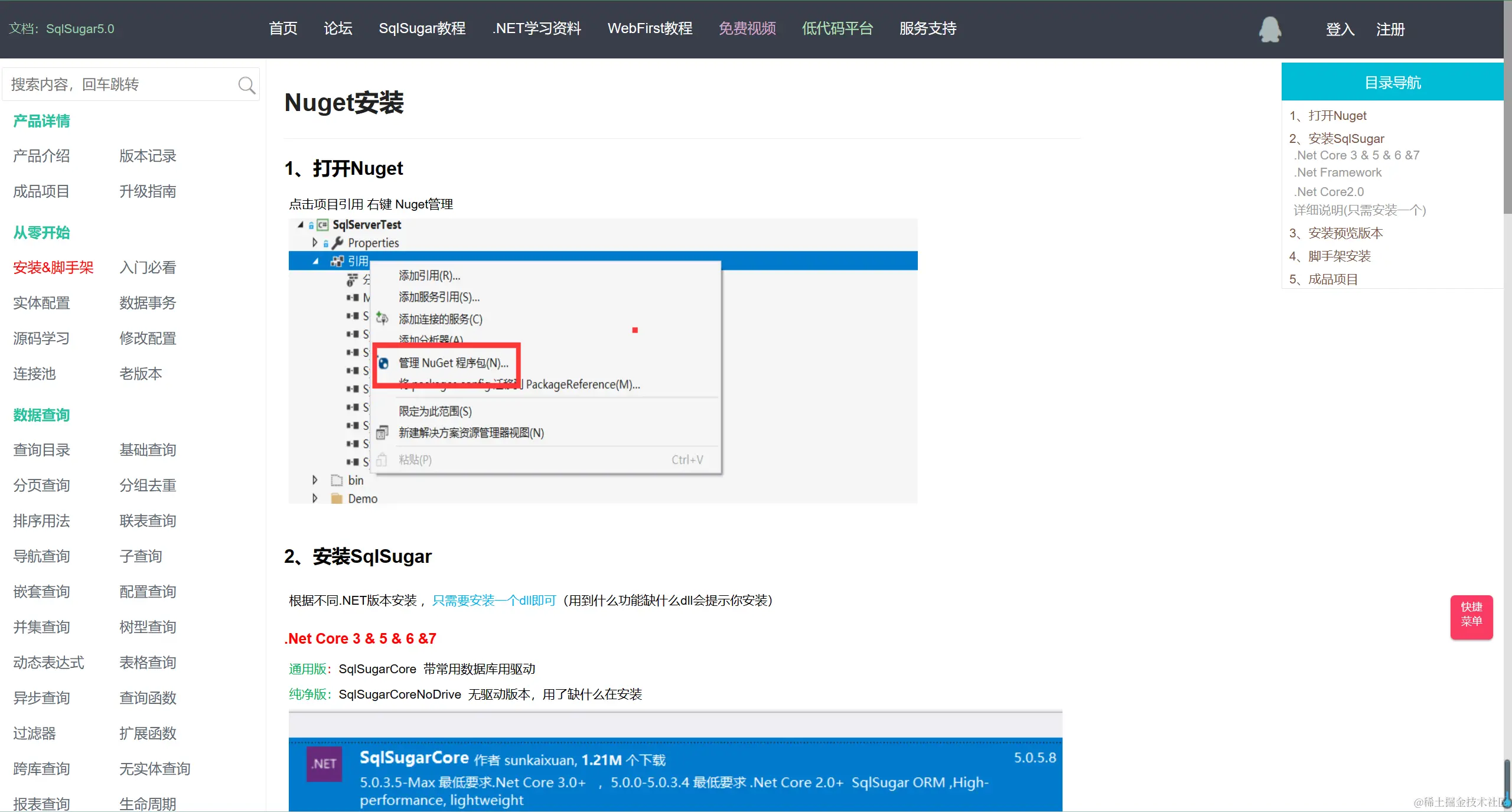Click the Nuget context menu tutorial image
1512x812 pixels.
point(603,361)
